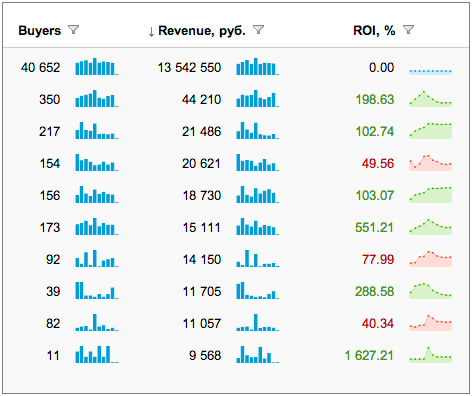Screen dimensions: 472x396
Task: Click the descending sort arrow beside Revenue
Action: pos(151,32)
